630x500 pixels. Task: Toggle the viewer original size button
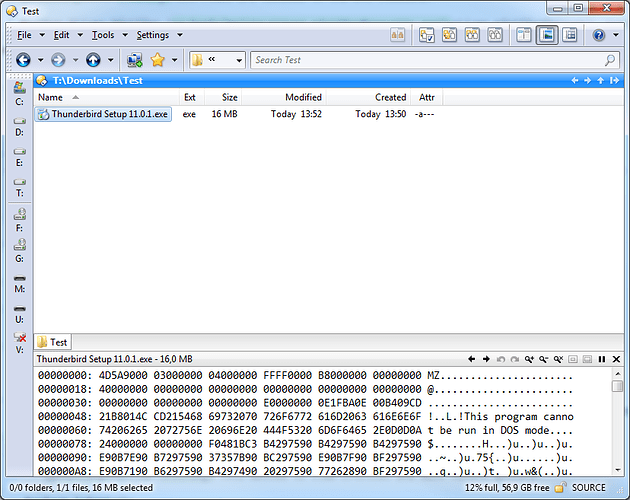573,359
